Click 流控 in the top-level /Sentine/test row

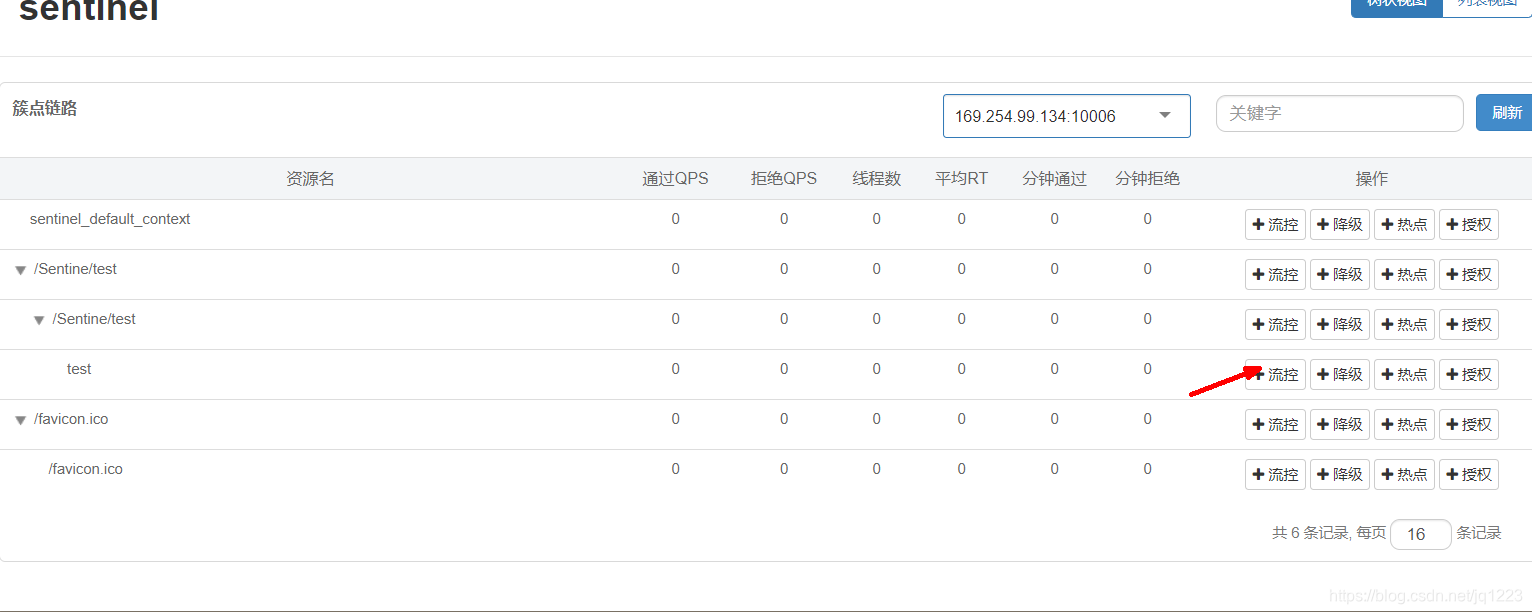tap(1275, 275)
